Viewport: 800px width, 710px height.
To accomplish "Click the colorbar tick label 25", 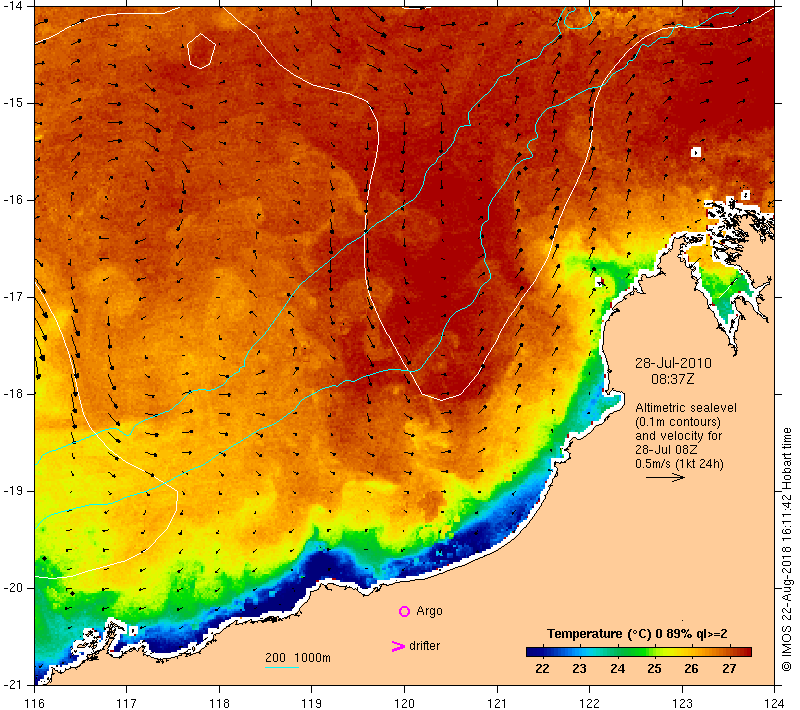I will pos(654,669).
